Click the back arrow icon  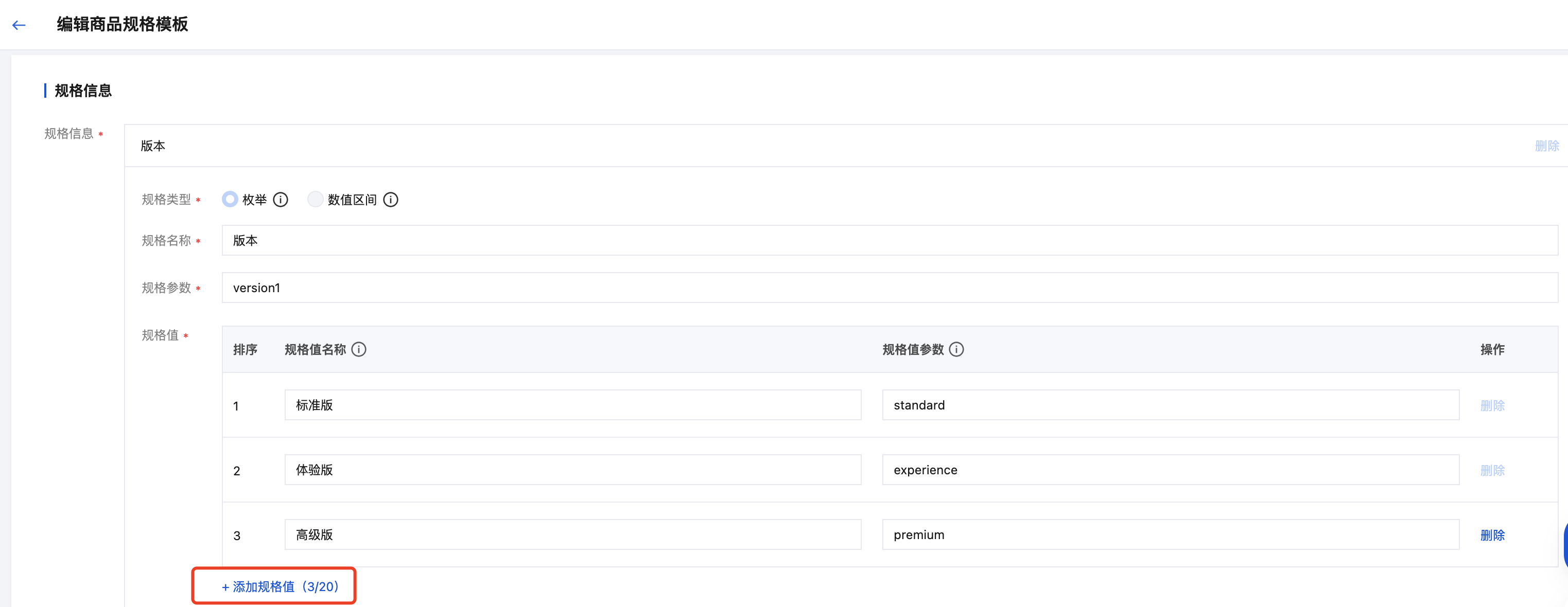(x=19, y=25)
